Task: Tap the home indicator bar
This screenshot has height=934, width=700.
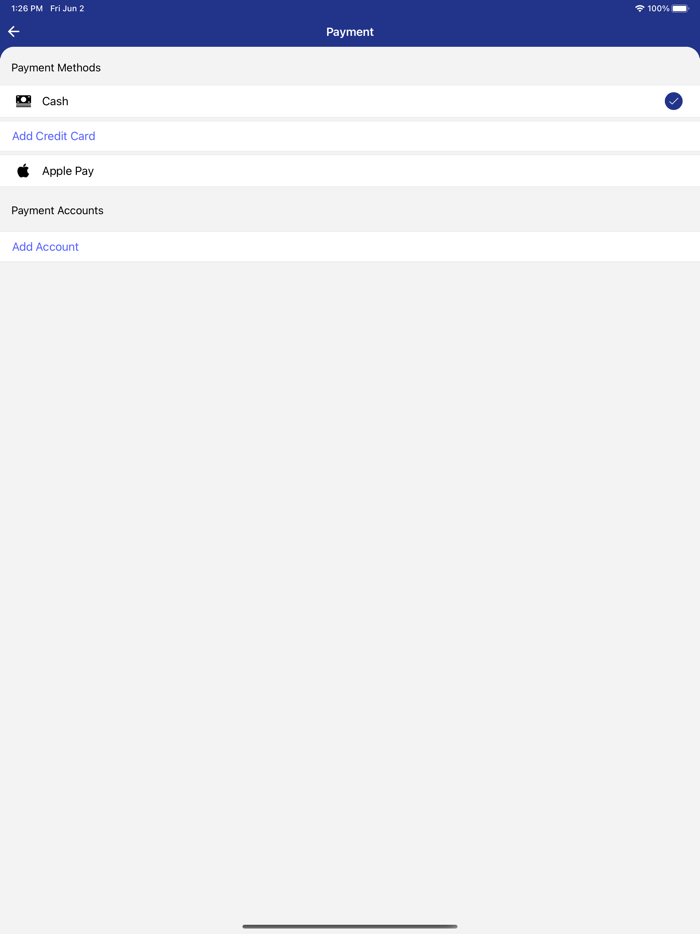Action: click(350, 926)
